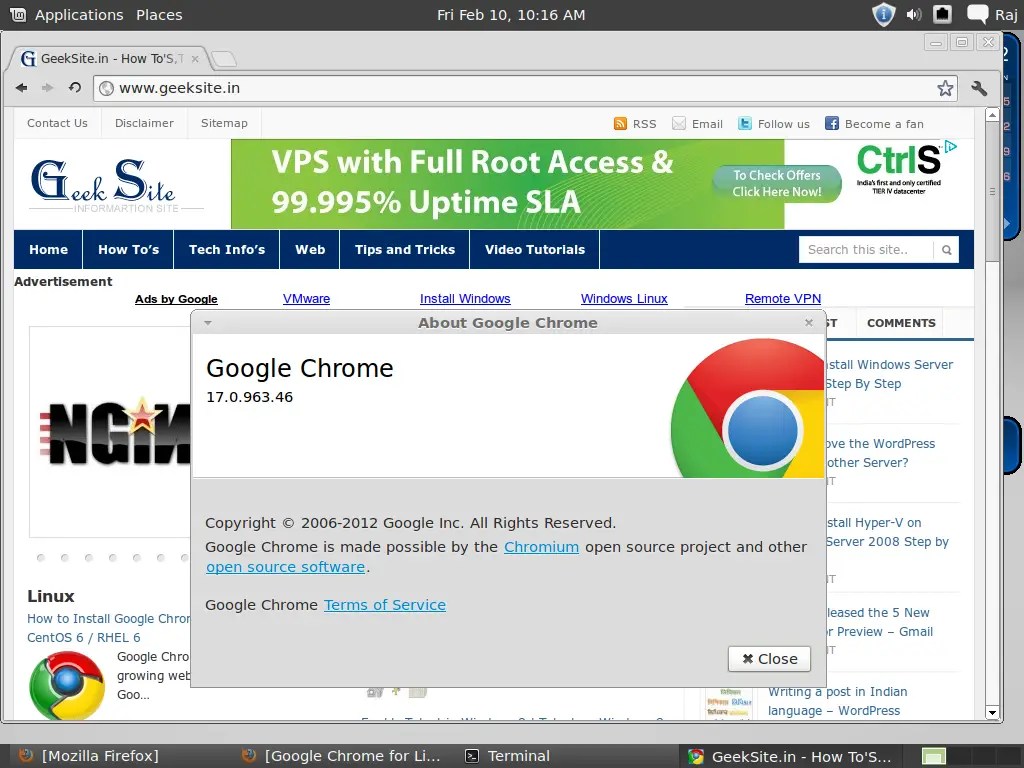The height and width of the screenshot is (768, 1024).
Task: Go back using the browser back arrow
Action: click(22, 88)
